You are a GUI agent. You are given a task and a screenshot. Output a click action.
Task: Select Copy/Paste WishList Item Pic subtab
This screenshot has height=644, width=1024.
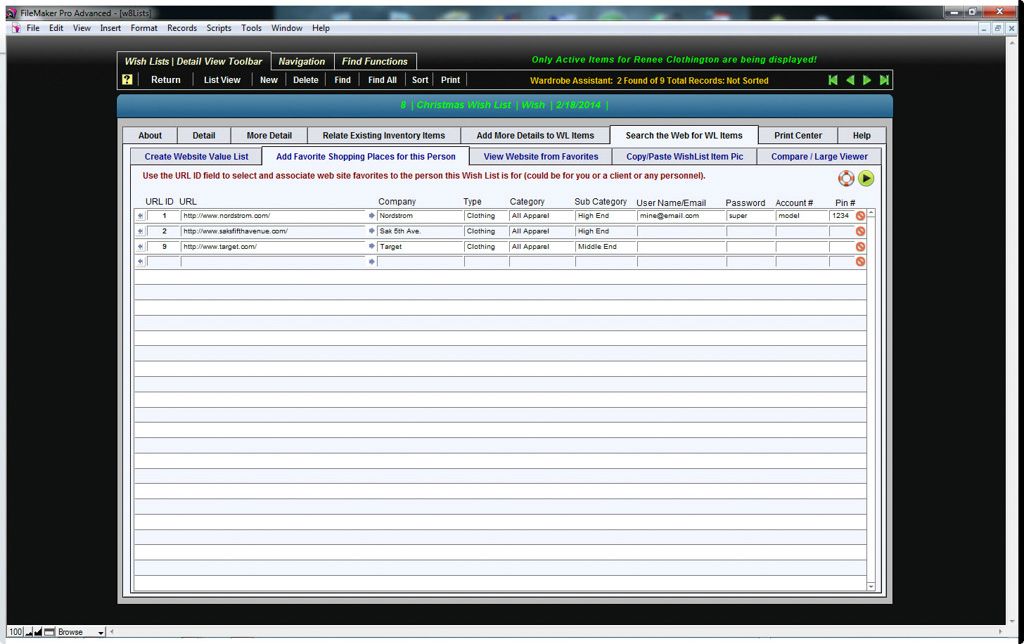coord(684,157)
